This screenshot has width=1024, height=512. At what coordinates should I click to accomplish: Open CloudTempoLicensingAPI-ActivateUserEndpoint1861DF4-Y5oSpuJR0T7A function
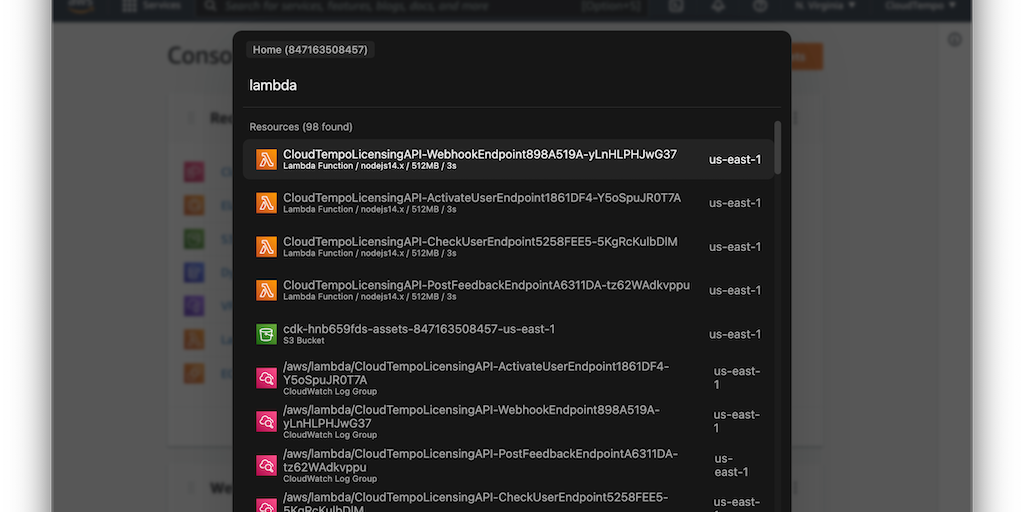click(x=482, y=198)
